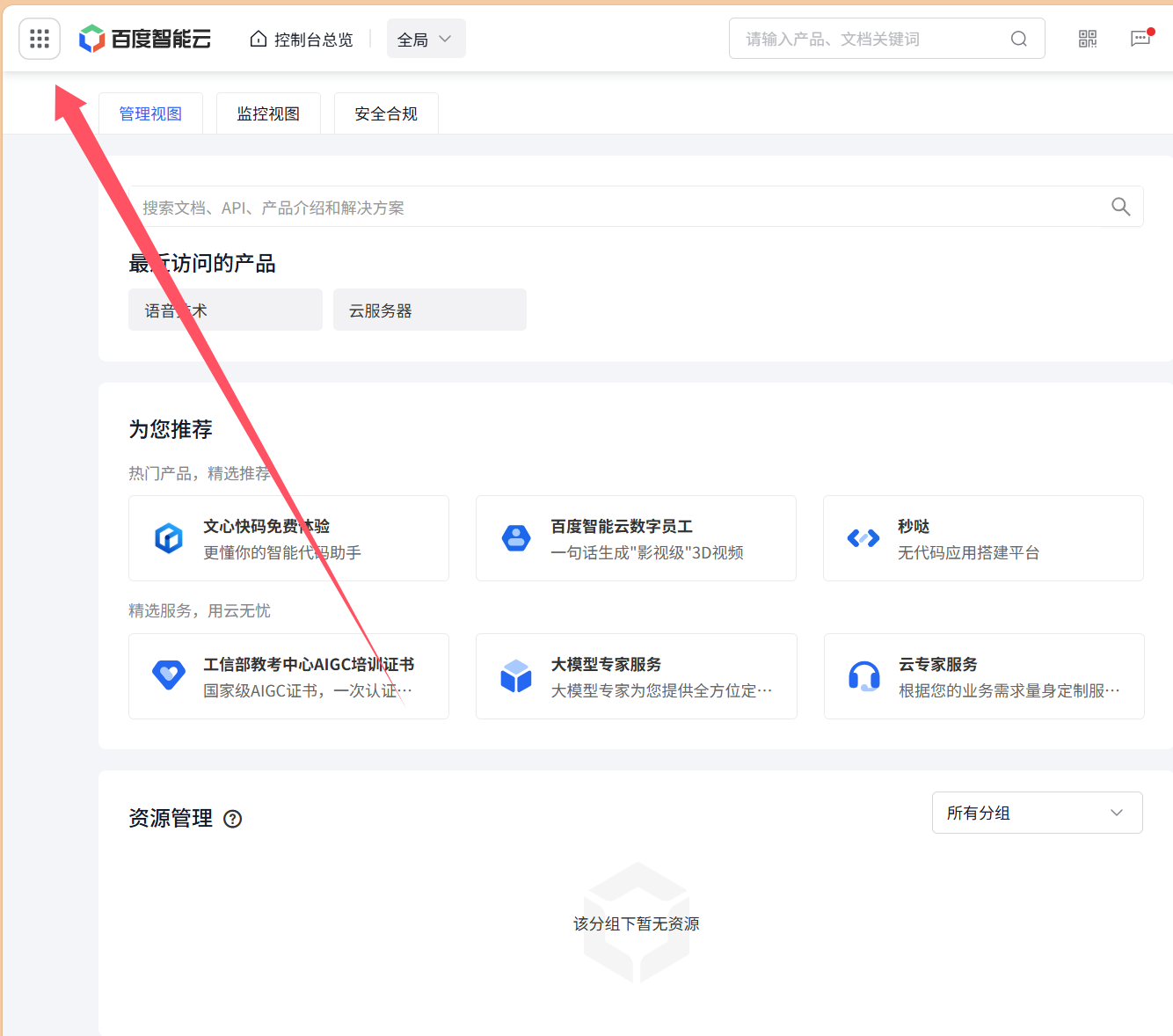1173x1036 pixels.
Task: Focus the 搜索文档、API search input
Action: pos(636,207)
